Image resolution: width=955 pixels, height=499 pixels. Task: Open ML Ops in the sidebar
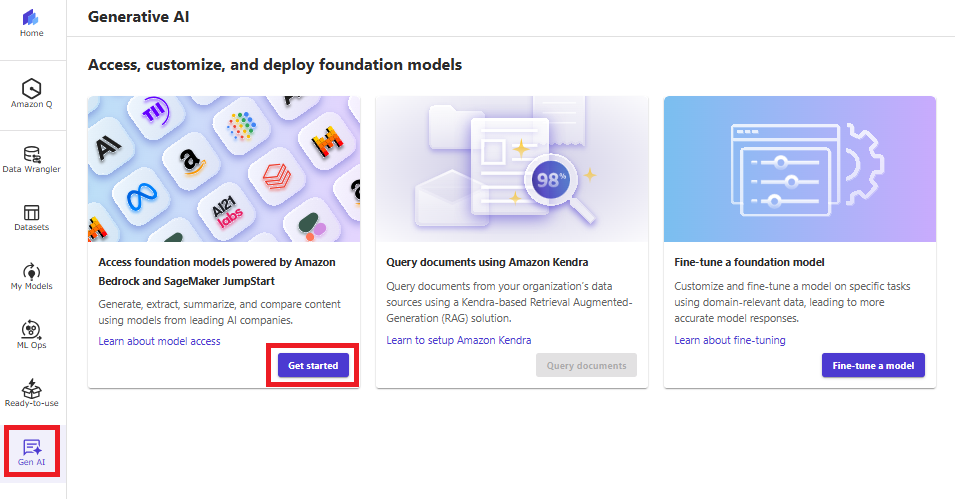click(32, 335)
